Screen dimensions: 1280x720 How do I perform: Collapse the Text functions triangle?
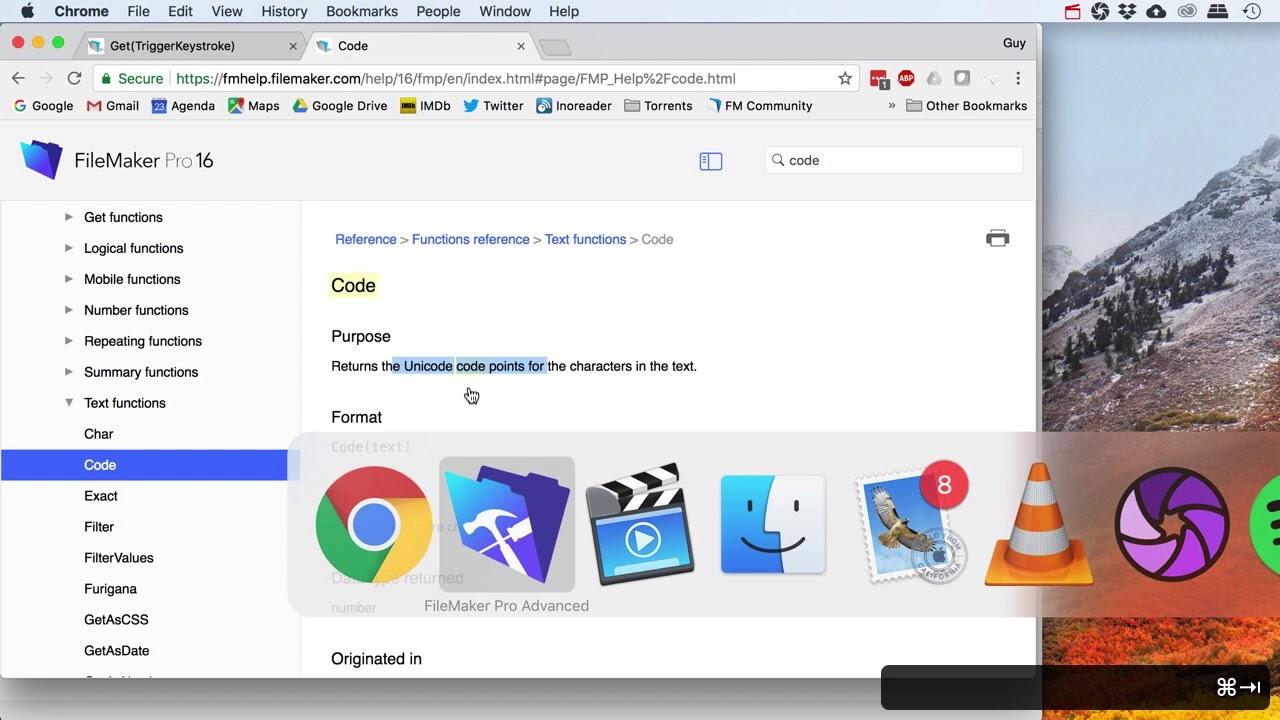click(69, 403)
